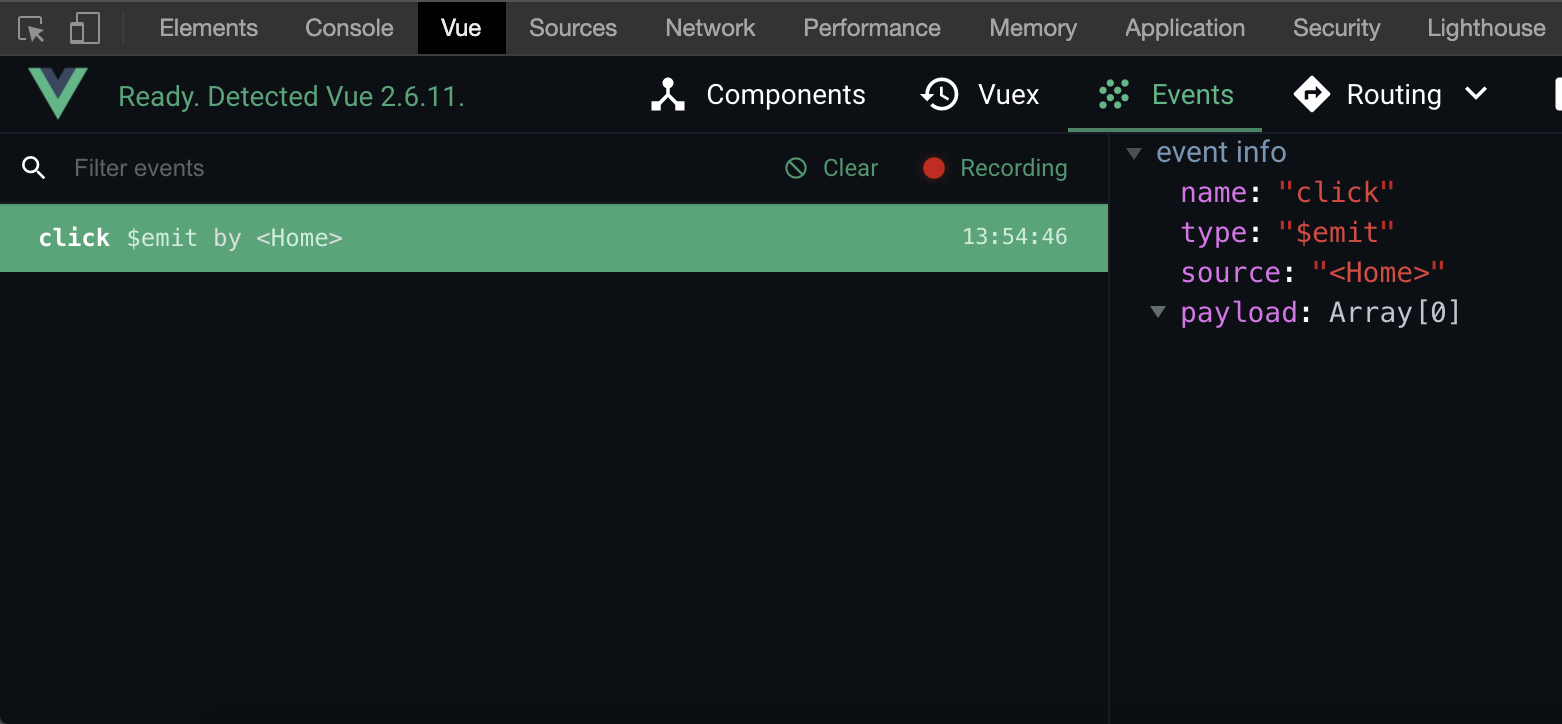Click the search magnifier icon
This screenshot has height=724, width=1562.
pos(34,168)
